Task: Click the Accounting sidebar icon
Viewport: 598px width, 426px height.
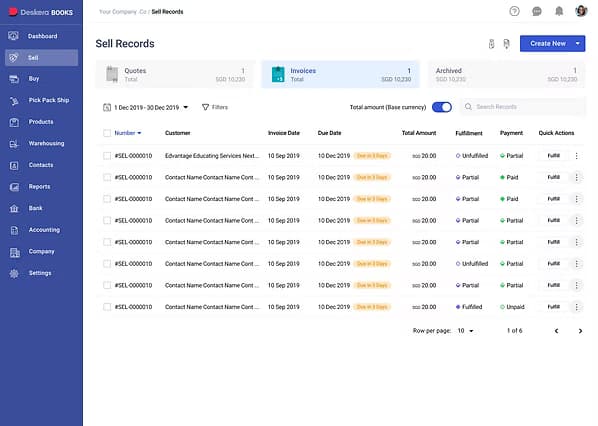Action: click(14, 230)
